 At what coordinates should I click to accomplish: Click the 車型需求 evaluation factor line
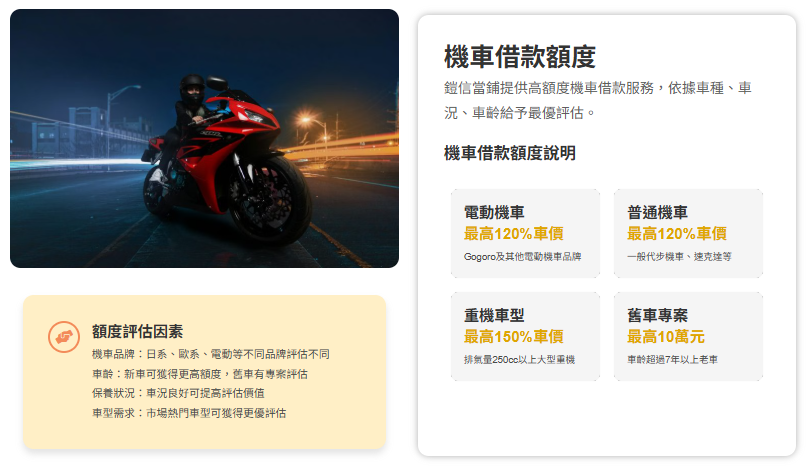tap(189, 413)
